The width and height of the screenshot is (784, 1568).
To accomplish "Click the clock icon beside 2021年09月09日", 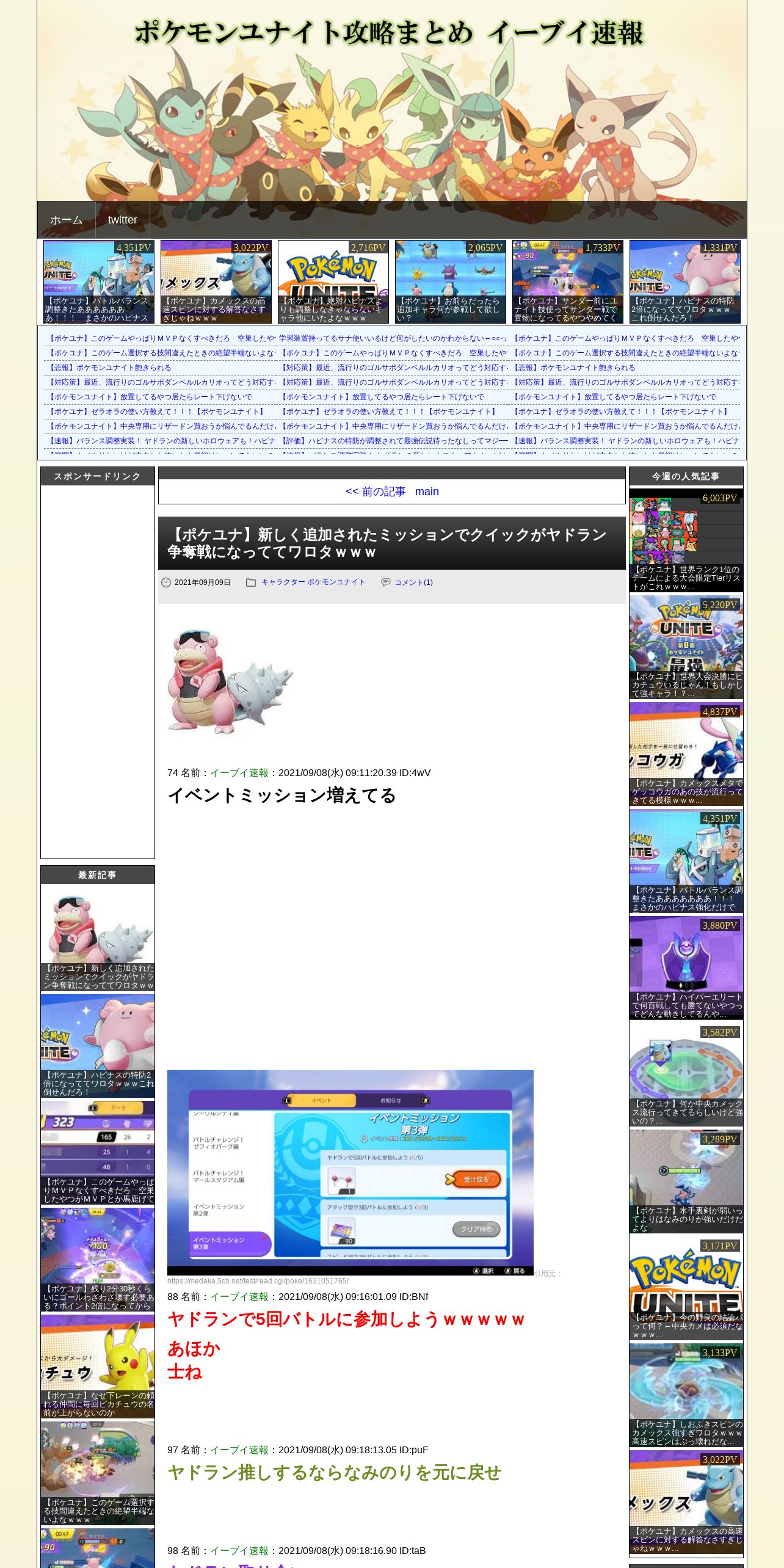I will click(166, 583).
